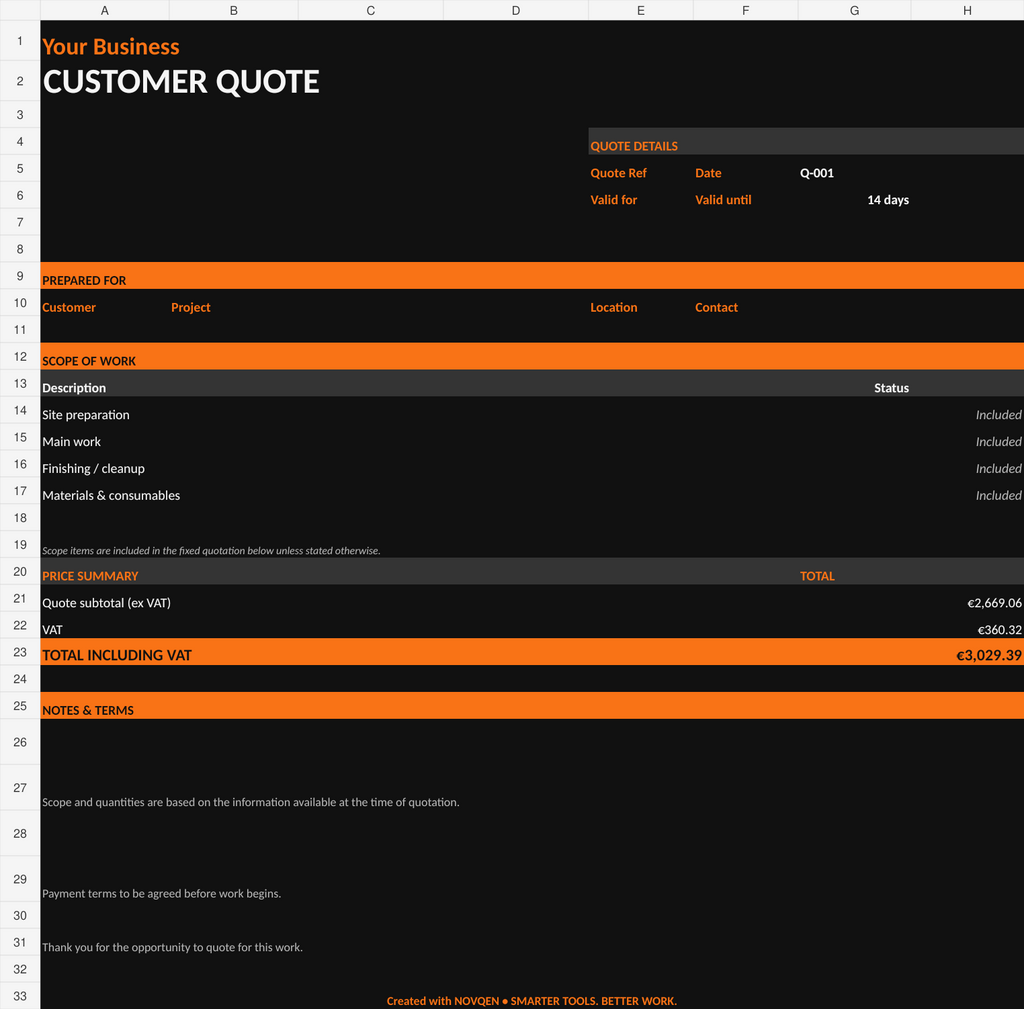Click the 'Thank you for the opportunity' line
This screenshot has height=1009, width=1024.
coord(172,947)
